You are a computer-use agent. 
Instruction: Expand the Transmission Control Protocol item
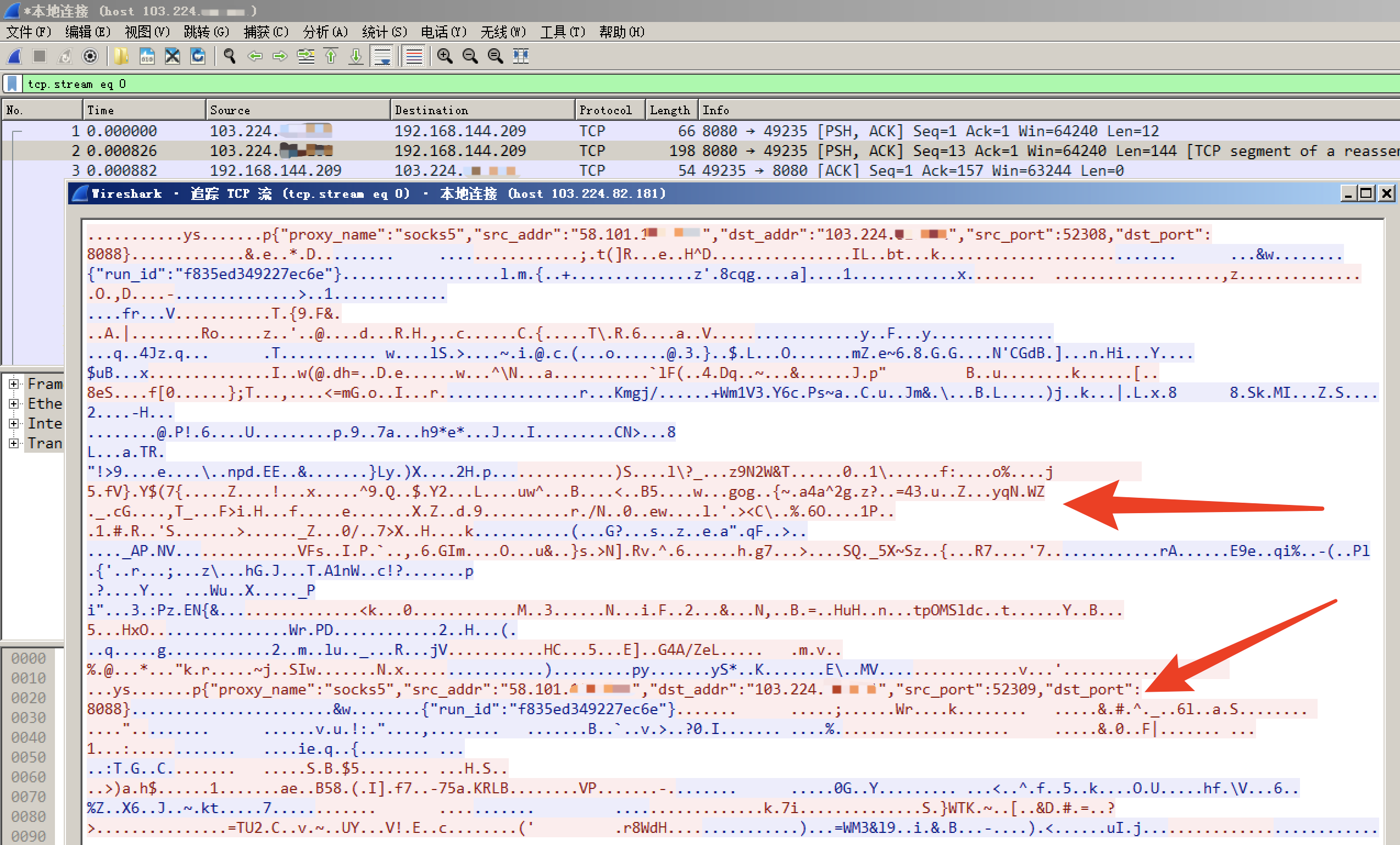click(x=14, y=443)
